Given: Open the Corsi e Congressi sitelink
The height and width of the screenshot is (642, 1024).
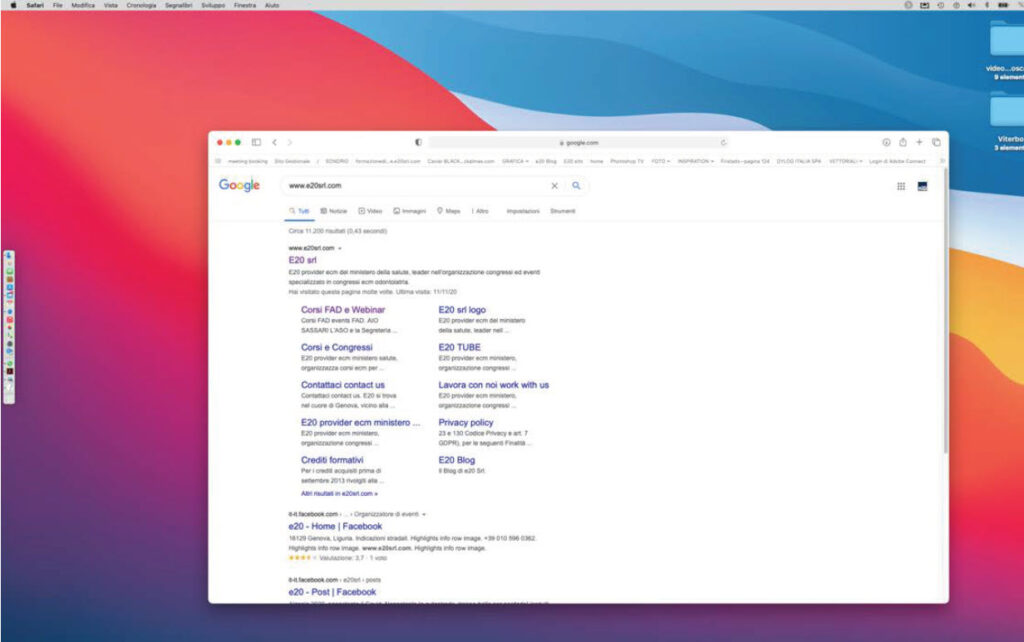Looking at the screenshot, I should coord(336,347).
